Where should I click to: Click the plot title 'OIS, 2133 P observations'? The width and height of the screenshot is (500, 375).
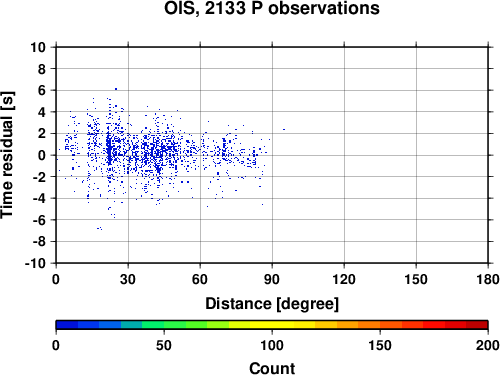click(272, 9)
